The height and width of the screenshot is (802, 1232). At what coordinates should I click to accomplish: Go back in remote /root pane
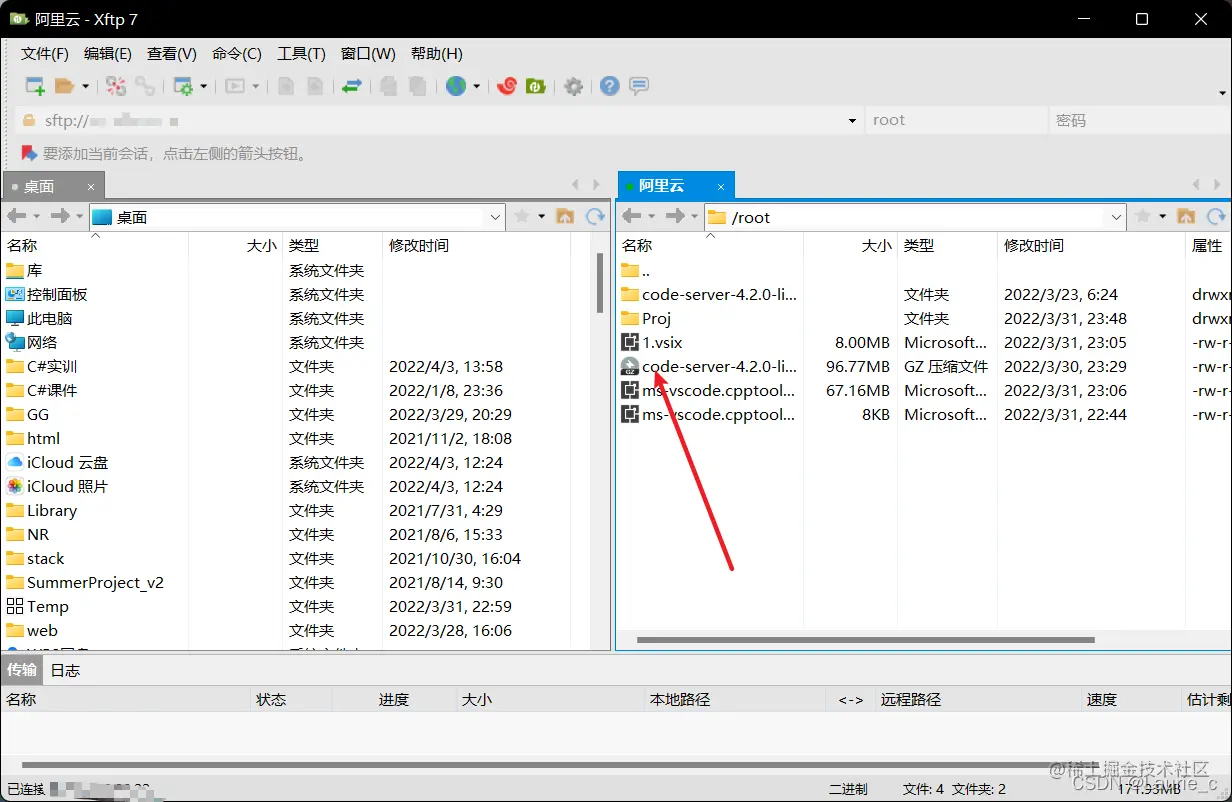click(631, 216)
